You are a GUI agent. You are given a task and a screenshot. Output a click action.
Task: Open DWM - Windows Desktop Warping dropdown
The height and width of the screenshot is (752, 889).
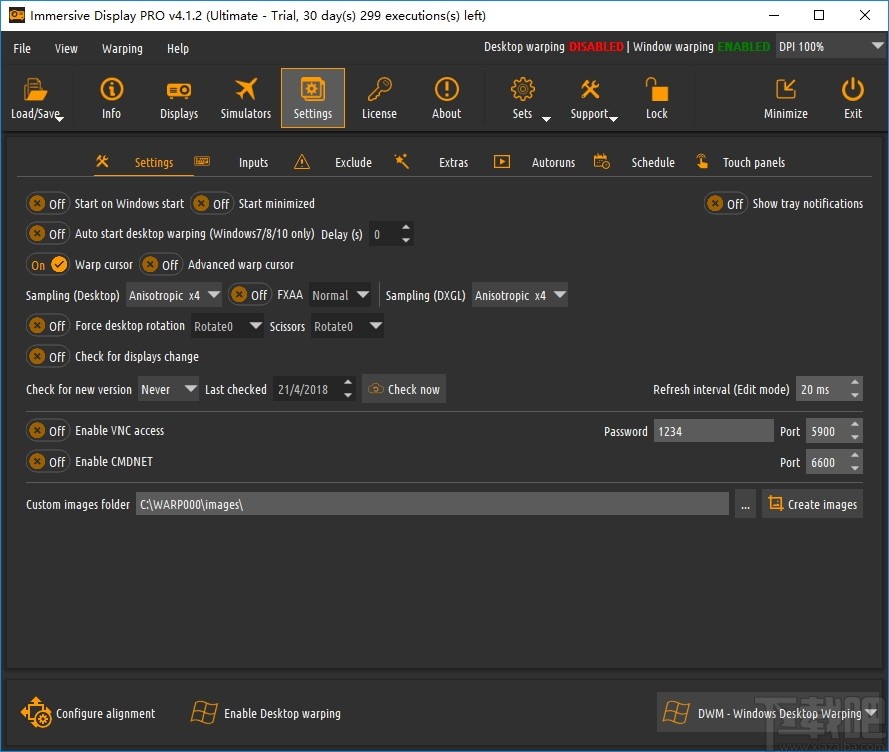[768, 712]
